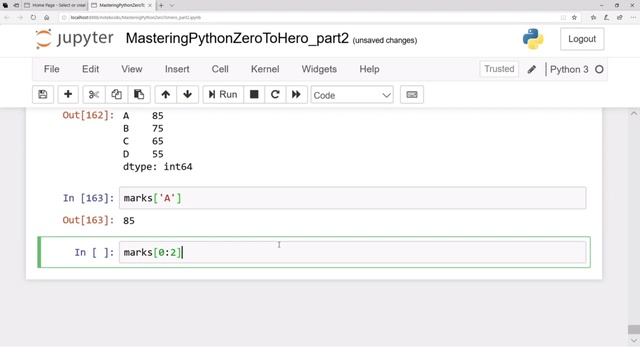Image resolution: width=640 pixels, height=360 pixels.
Task: Click the dtype: int64 output line
Action: click(x=158, y=167)
